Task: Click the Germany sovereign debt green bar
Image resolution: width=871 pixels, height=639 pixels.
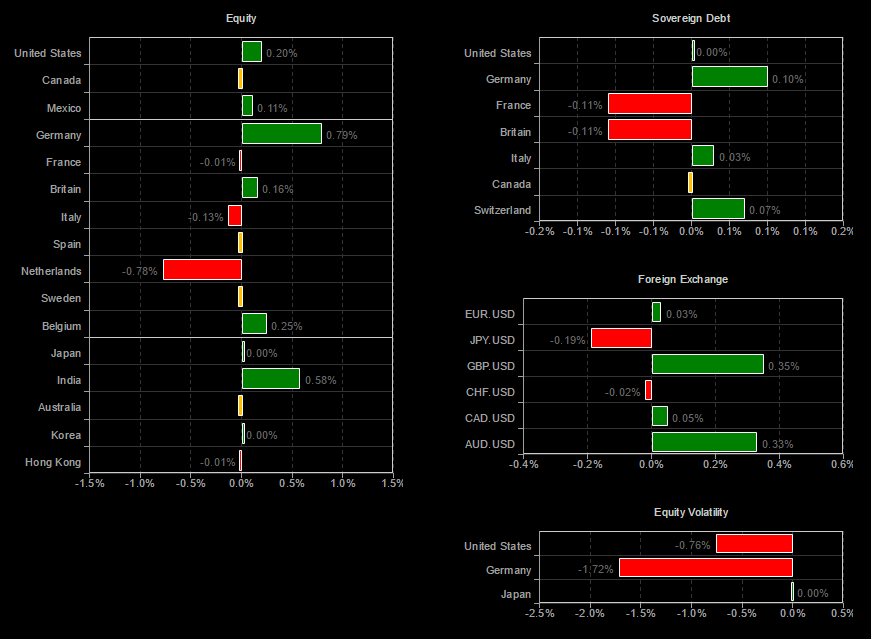Action: [x=730, y=77]
